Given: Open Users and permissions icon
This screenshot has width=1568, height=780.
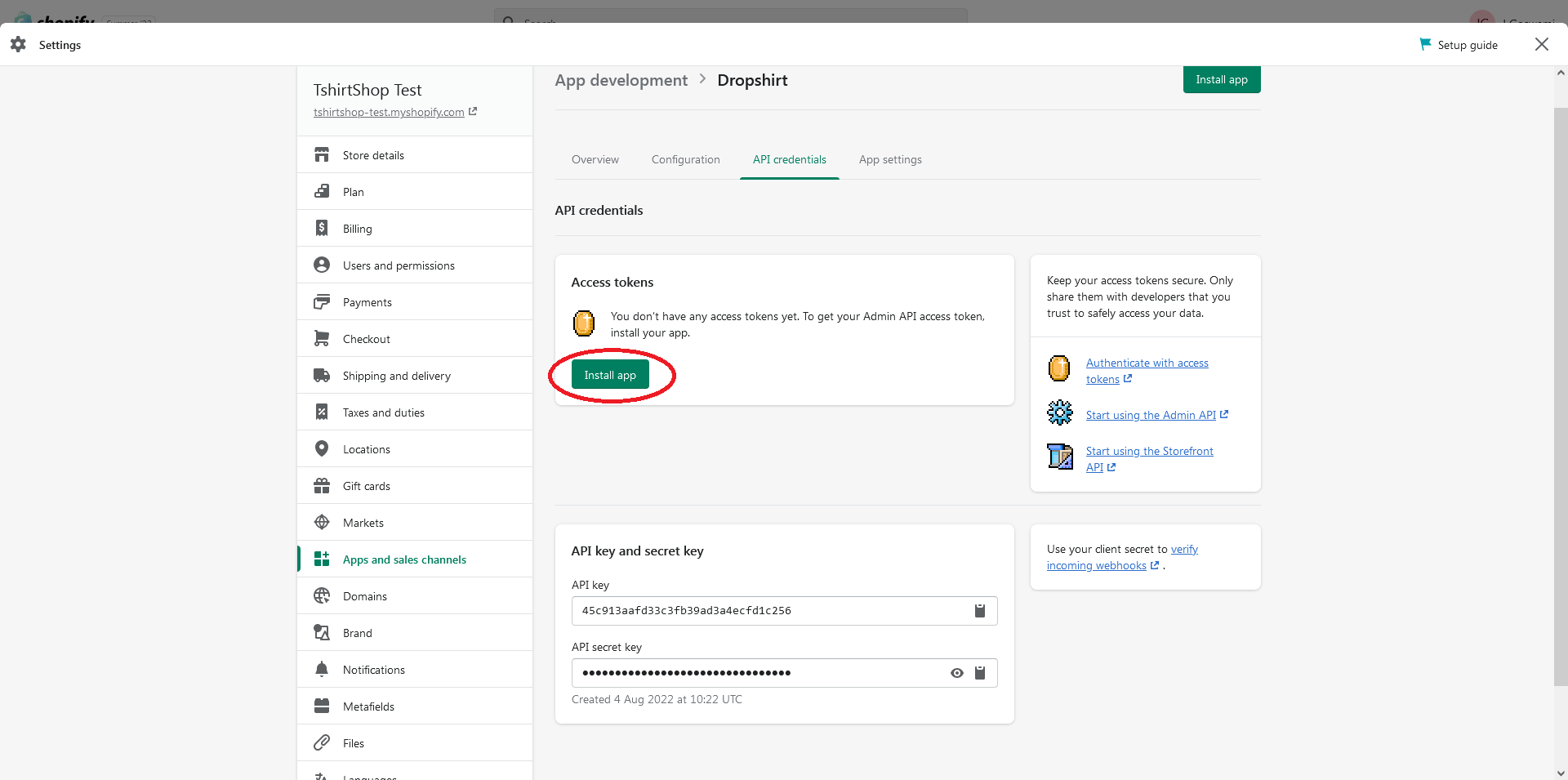Looking at the screenshot, I should pos(322,265).
